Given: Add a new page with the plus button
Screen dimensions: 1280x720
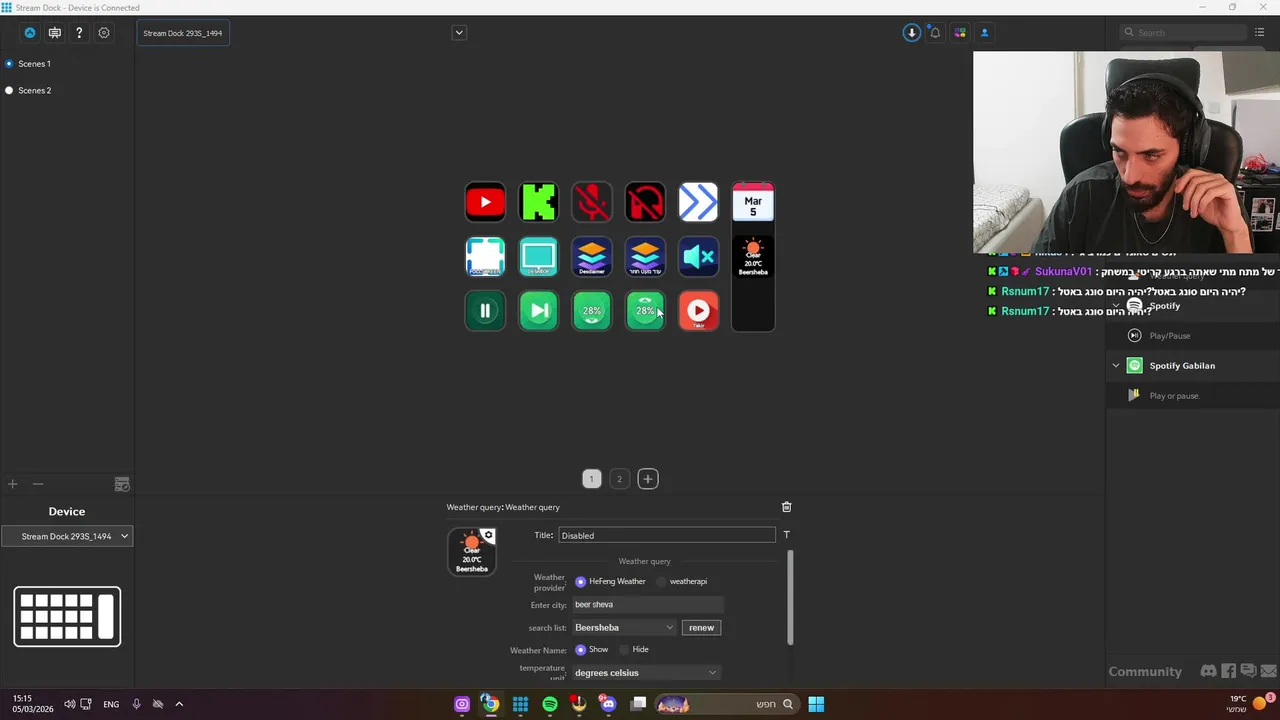Looking at the screenshot, I should pyautogui.click(x=648, y=479).
